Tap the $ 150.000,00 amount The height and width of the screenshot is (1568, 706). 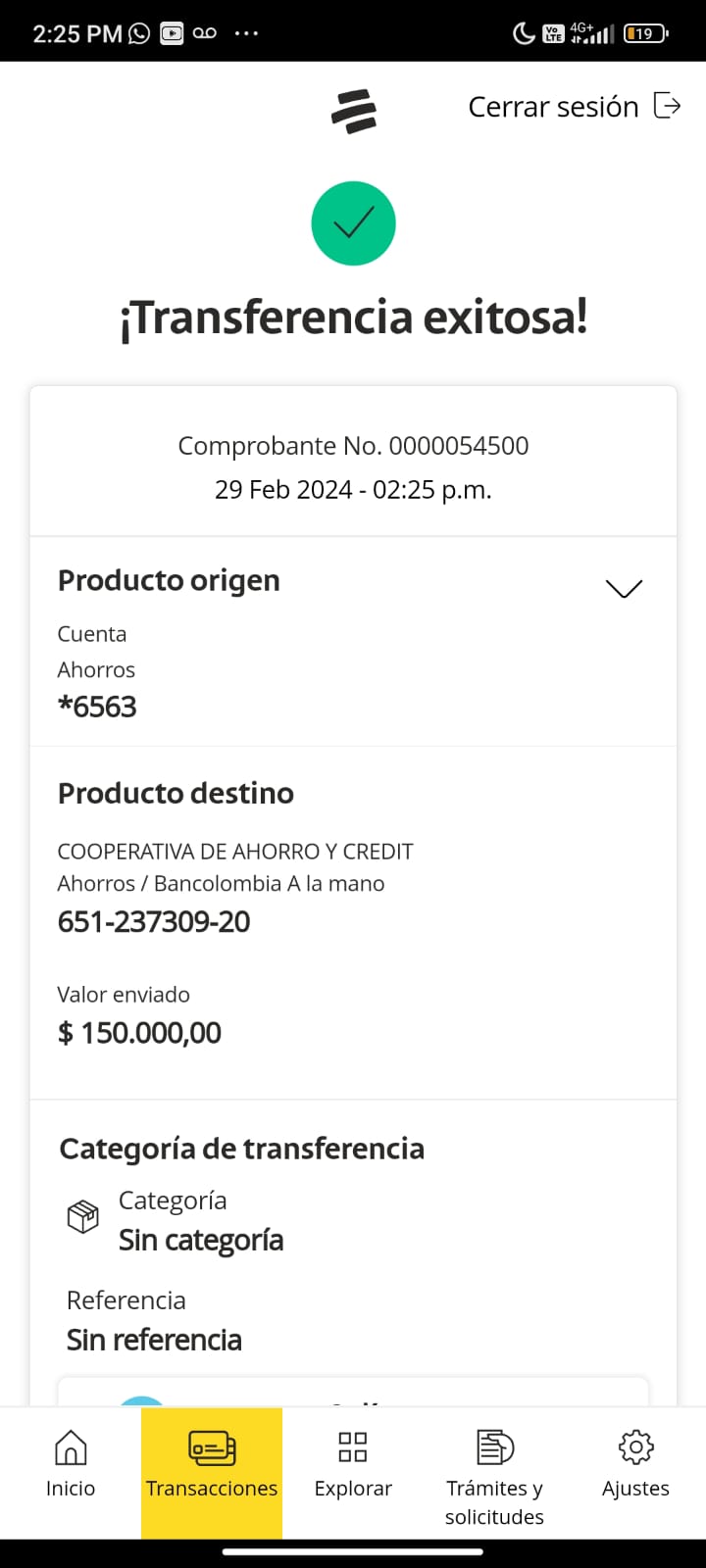pos(139,1032)
